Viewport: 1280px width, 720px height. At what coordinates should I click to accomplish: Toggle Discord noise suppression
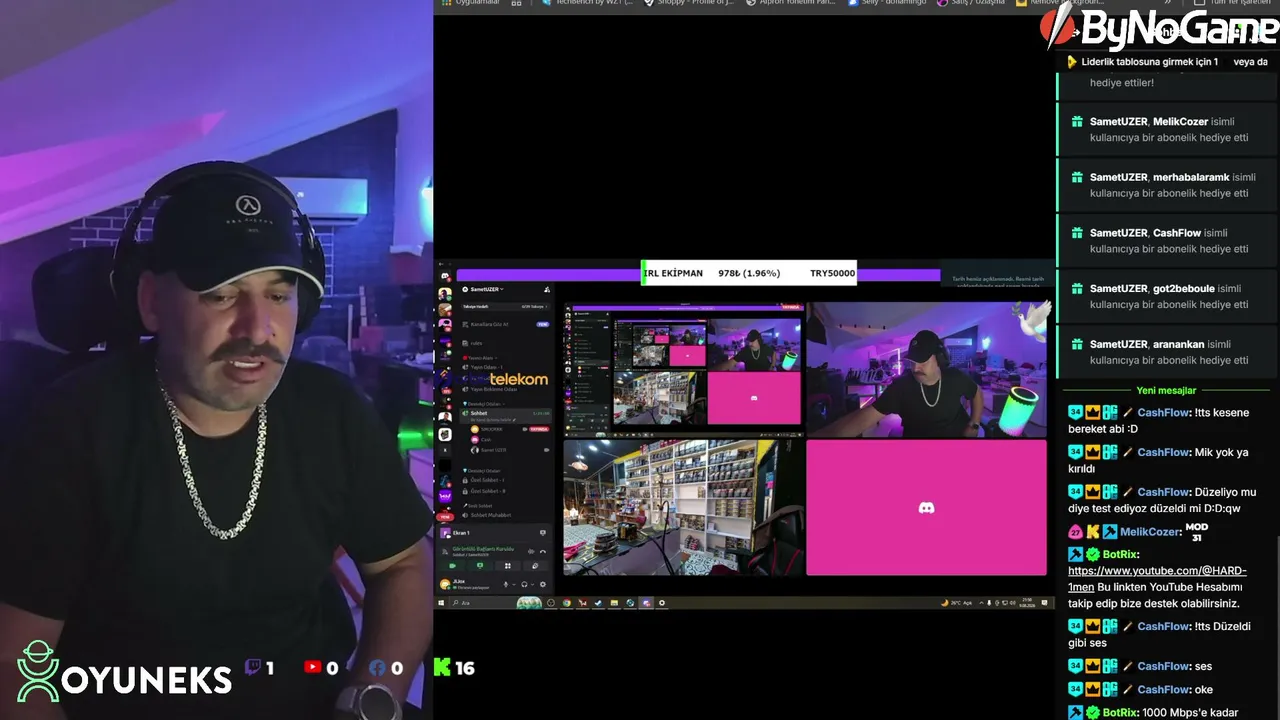(531, 551)
